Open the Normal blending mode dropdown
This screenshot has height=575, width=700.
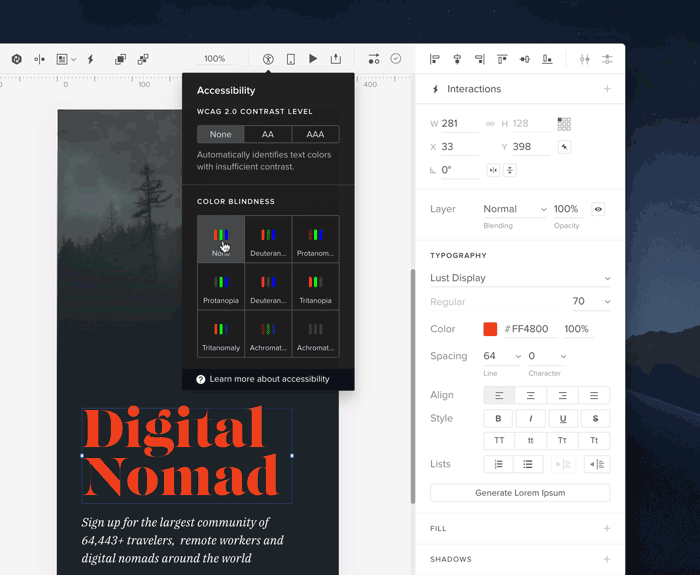[x=515, y=209]
